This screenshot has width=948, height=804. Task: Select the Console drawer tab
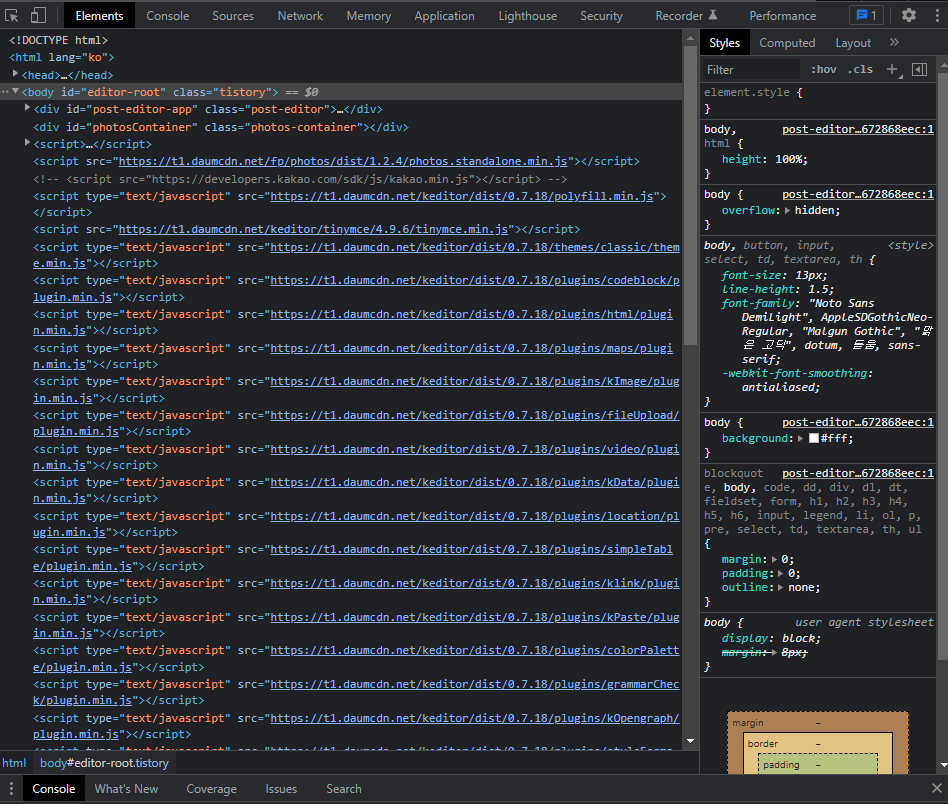54,789
